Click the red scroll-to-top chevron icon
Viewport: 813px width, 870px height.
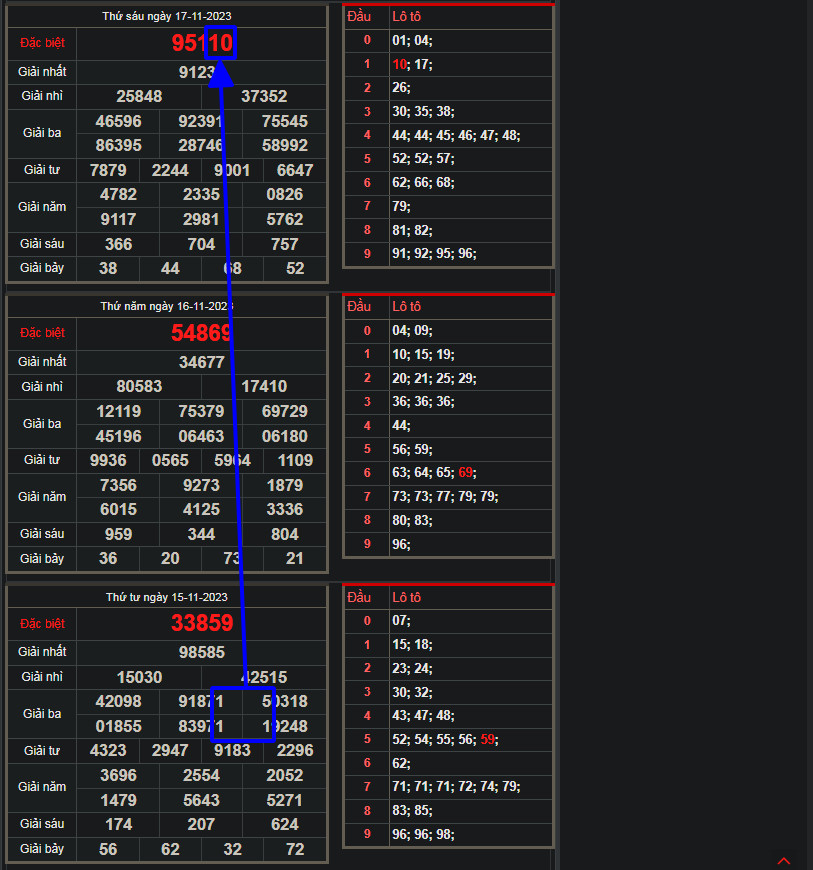point(784,860)
